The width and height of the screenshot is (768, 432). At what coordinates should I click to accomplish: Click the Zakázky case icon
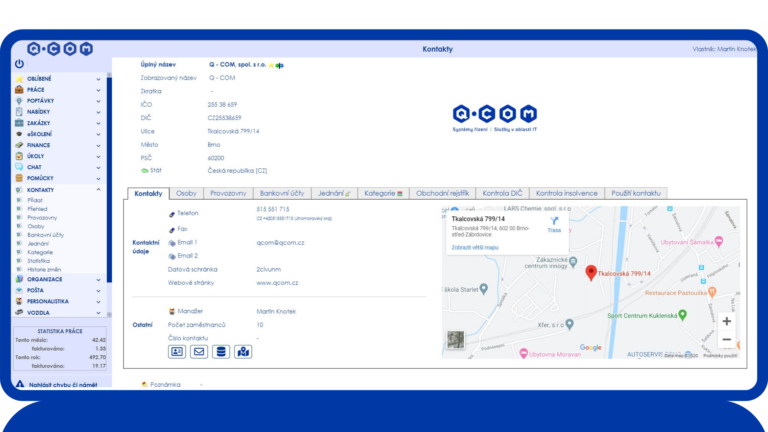click(19, 123)
